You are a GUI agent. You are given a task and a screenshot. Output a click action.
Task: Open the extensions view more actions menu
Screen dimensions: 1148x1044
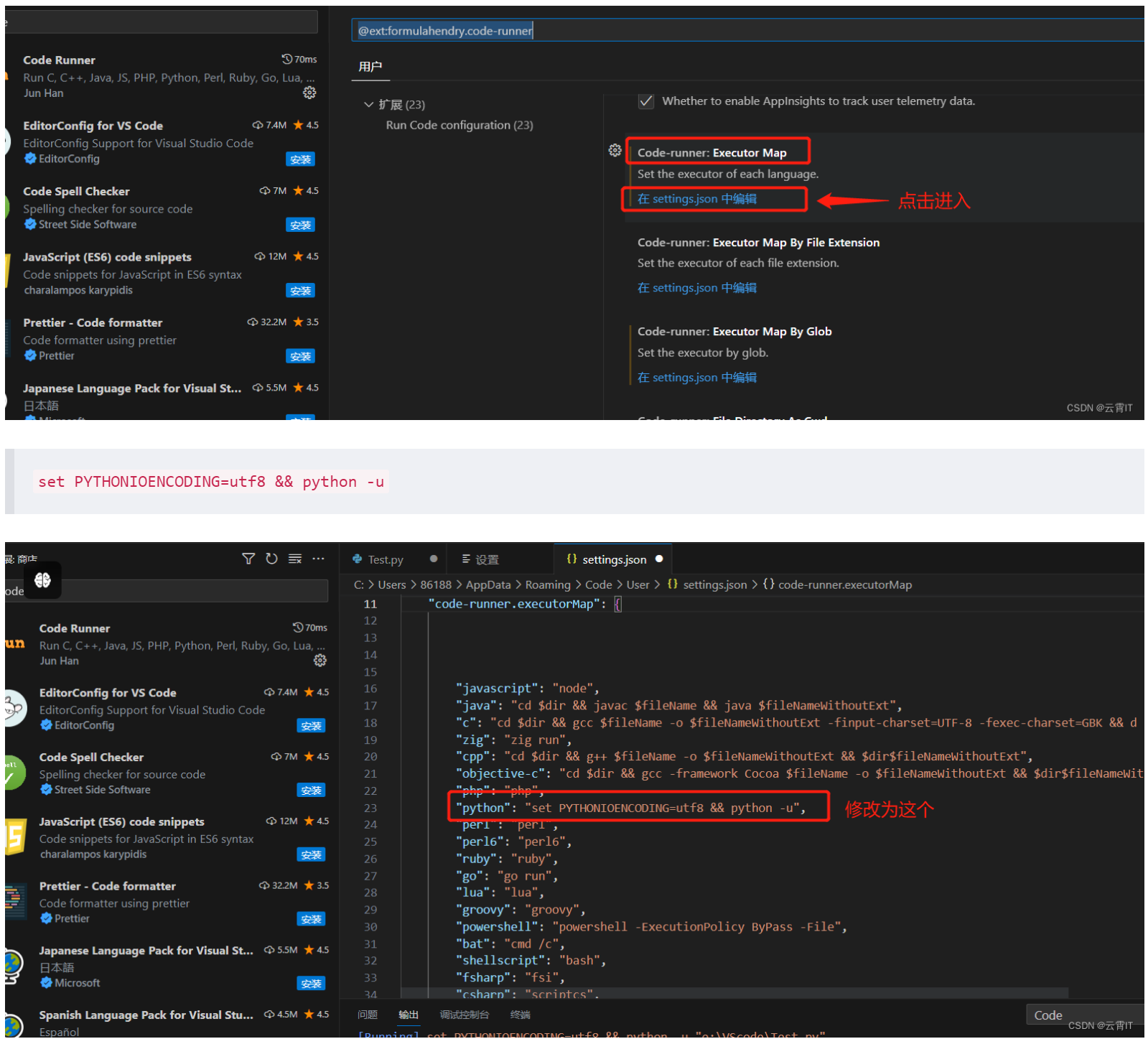point(318,559)
